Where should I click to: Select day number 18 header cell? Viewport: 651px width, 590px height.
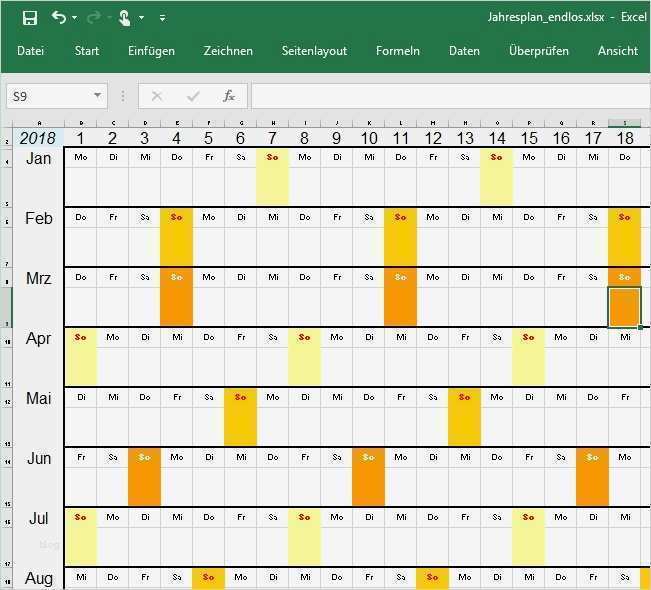[625, 137]
